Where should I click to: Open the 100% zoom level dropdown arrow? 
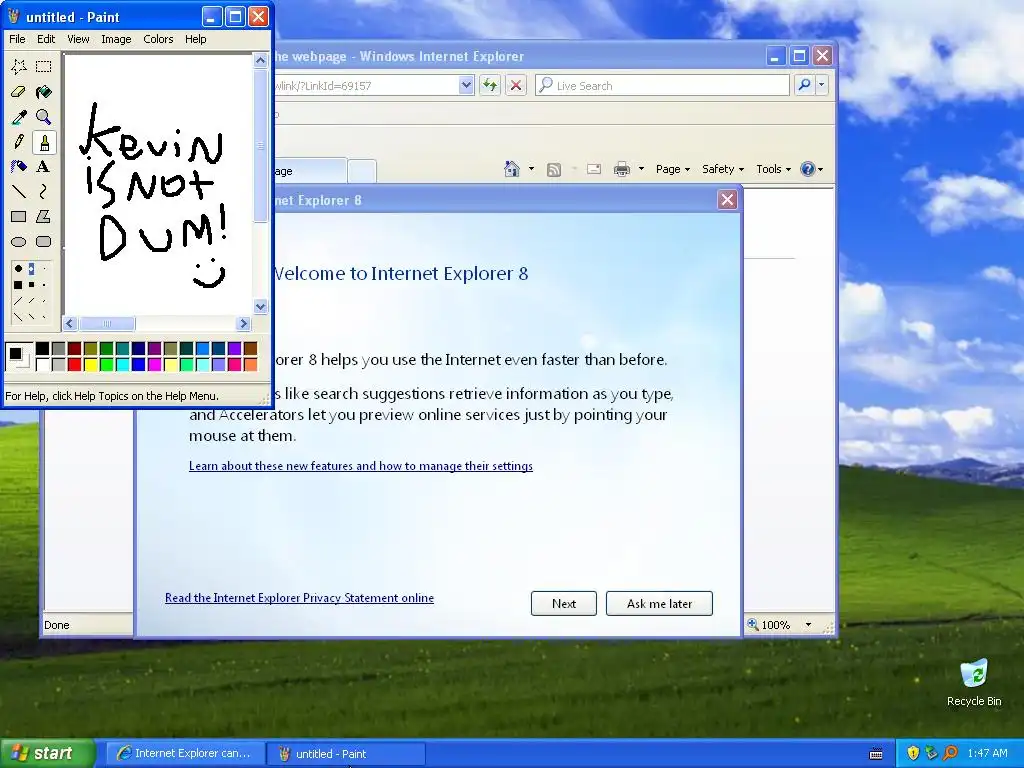pyautogui.click(x=808, y=624)
